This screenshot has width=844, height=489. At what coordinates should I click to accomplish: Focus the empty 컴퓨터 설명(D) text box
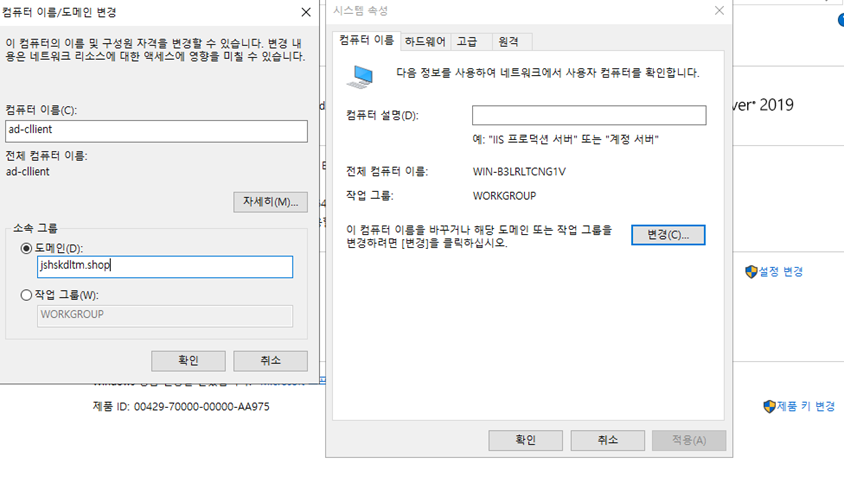pyautogui.click(x=589, y=116)
